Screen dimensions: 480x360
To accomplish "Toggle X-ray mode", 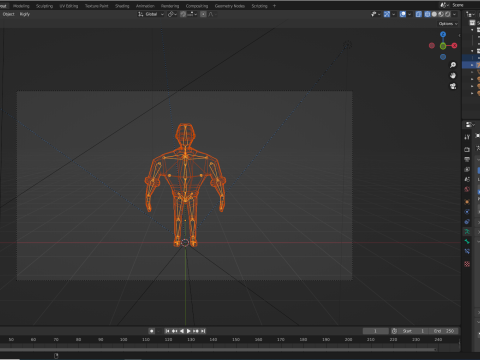I will click(x=419, y=14).
